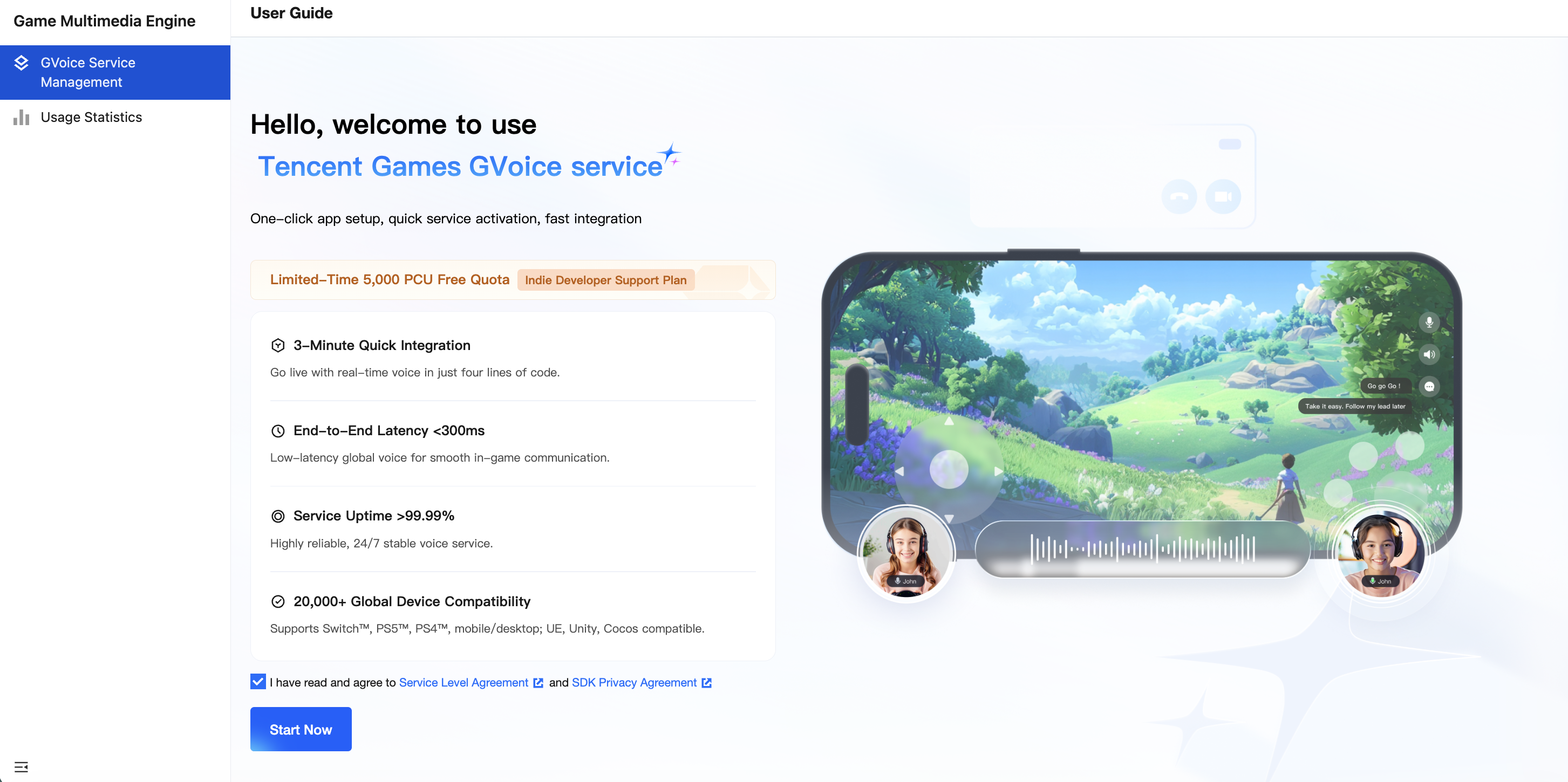The width and height of the screenshot is (1568, 782).
Task: Click the GVoice Service Management layers icon
Action: pyautogui.click(x=21, y=63)
